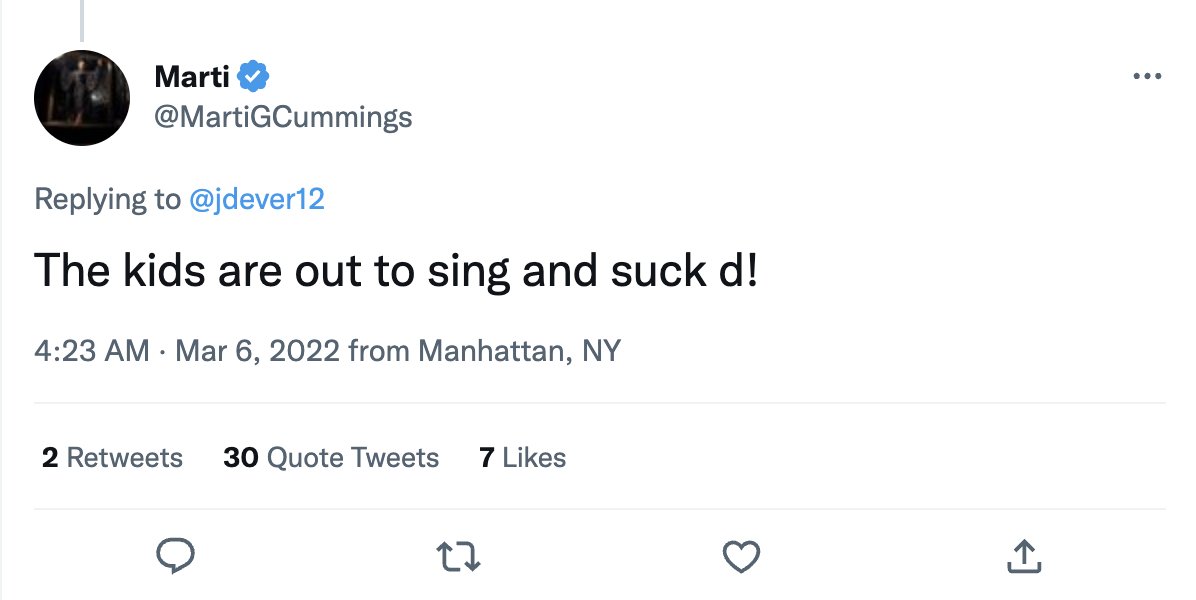The height and width of the screenshot is (600, 1196).
Task: Open the Manhattan, NY location link
Action: (519, 351)
